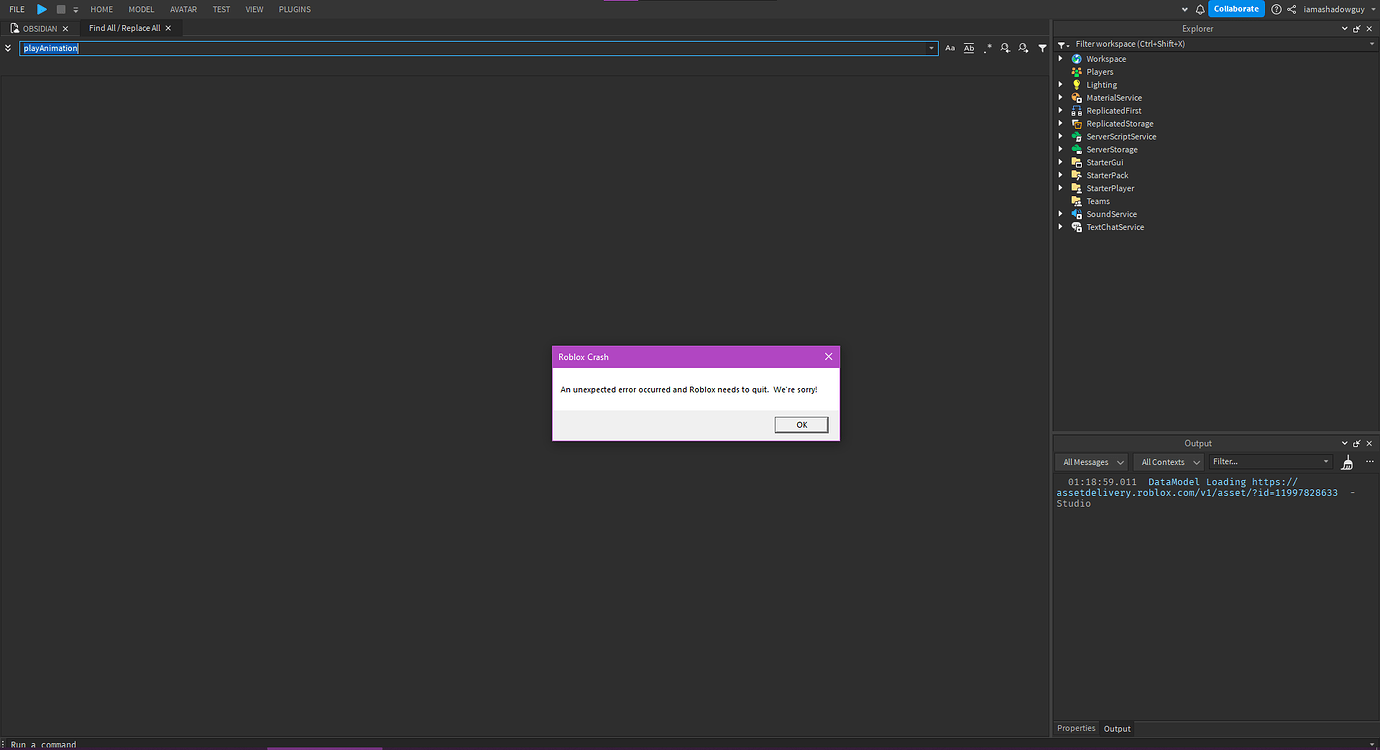Apply the find results filter funnel

(1042, 48)
